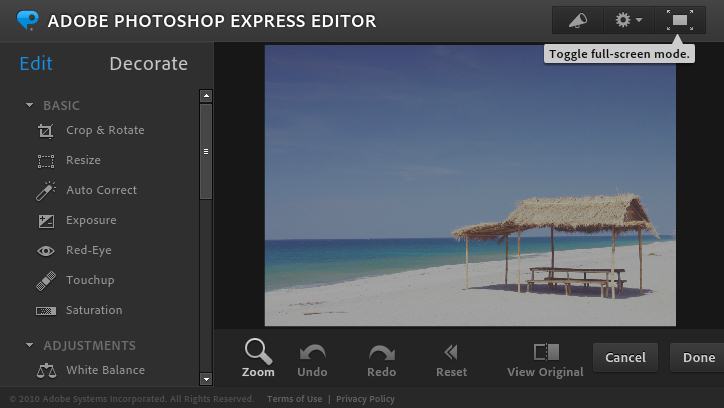This screenshot has width=724, height=408.
Task: Click the Red-Eye eye icon
Action: (45, 251)
